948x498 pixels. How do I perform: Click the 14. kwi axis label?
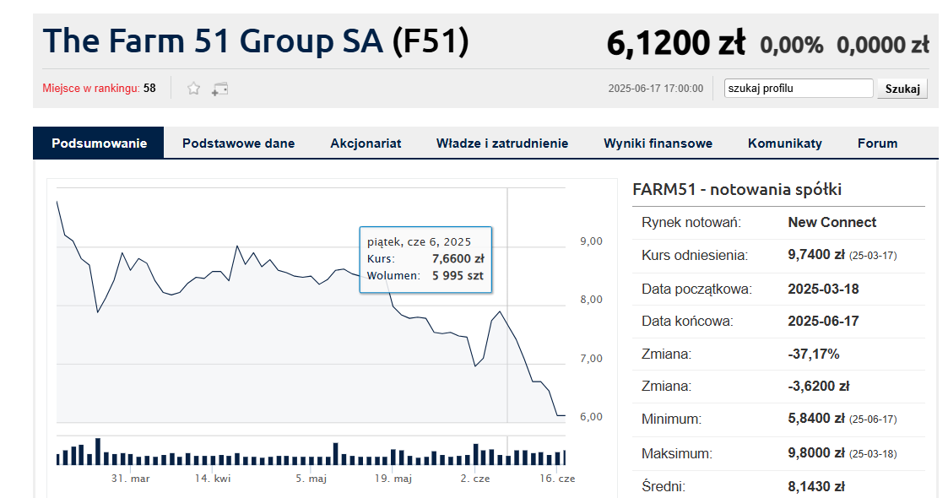pos(212,478)
